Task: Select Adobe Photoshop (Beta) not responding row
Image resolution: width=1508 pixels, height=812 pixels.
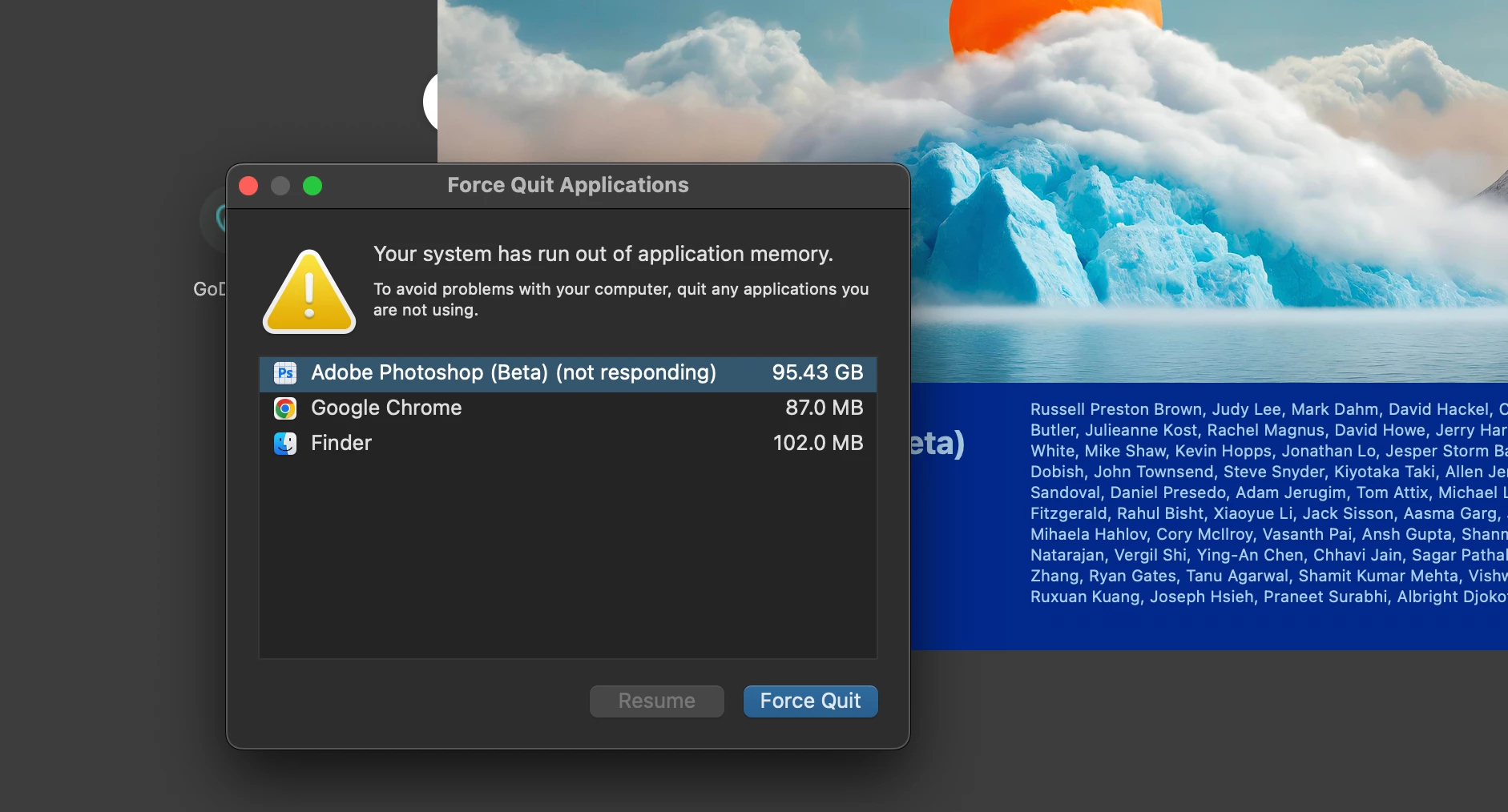Action: point(568,373)
